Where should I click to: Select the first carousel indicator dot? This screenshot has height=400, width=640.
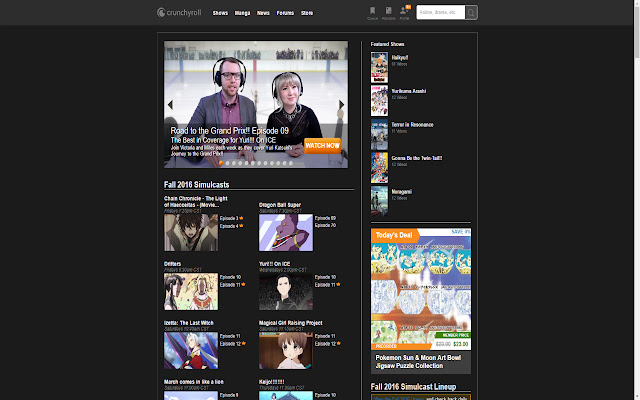[x=221, y=162]
